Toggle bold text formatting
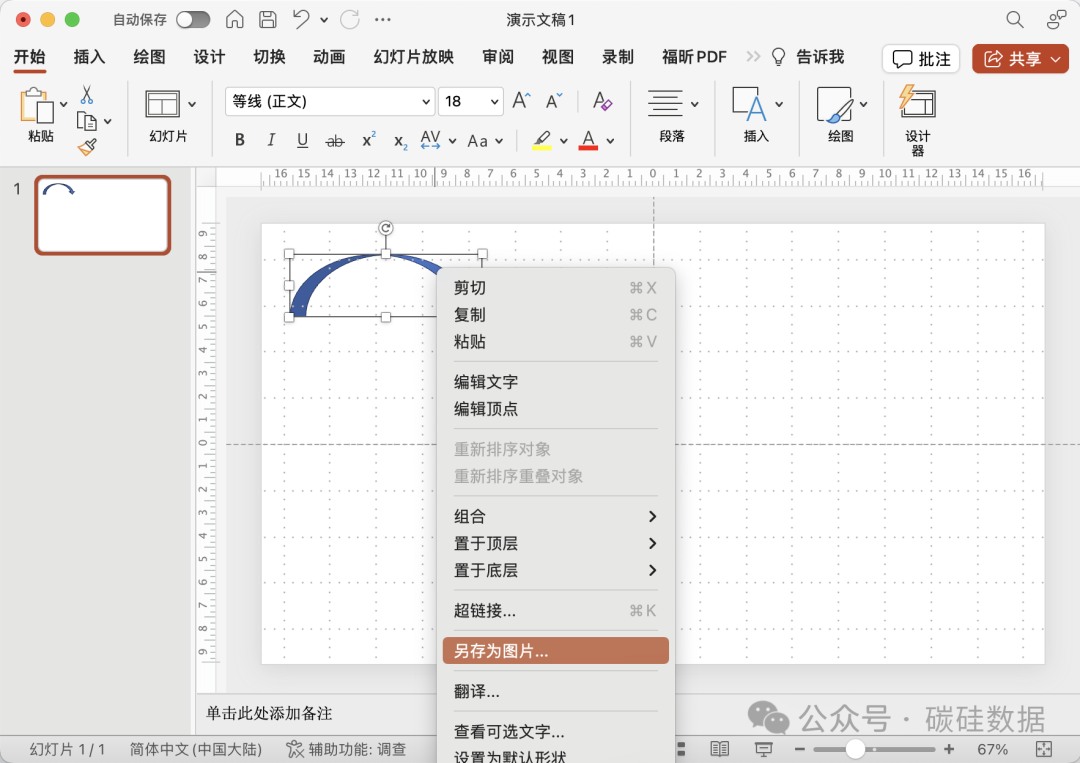Viewport: 1080px width, 763px height. (240, 140)
